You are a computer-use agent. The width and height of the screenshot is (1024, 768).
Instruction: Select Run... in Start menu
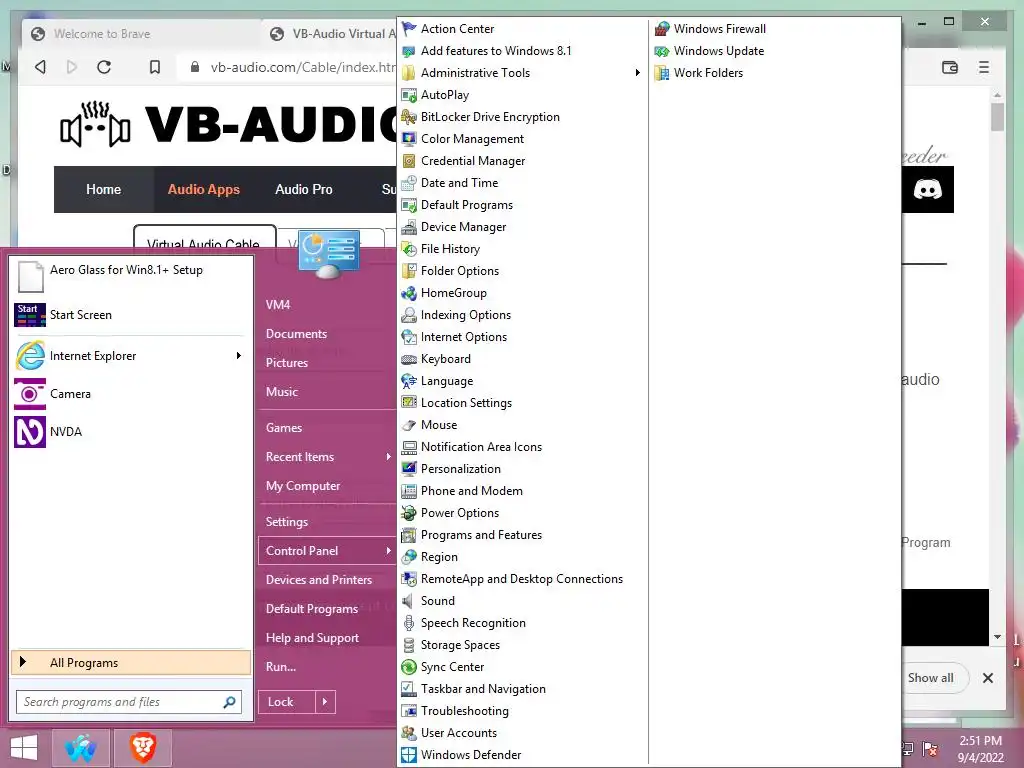281,667
